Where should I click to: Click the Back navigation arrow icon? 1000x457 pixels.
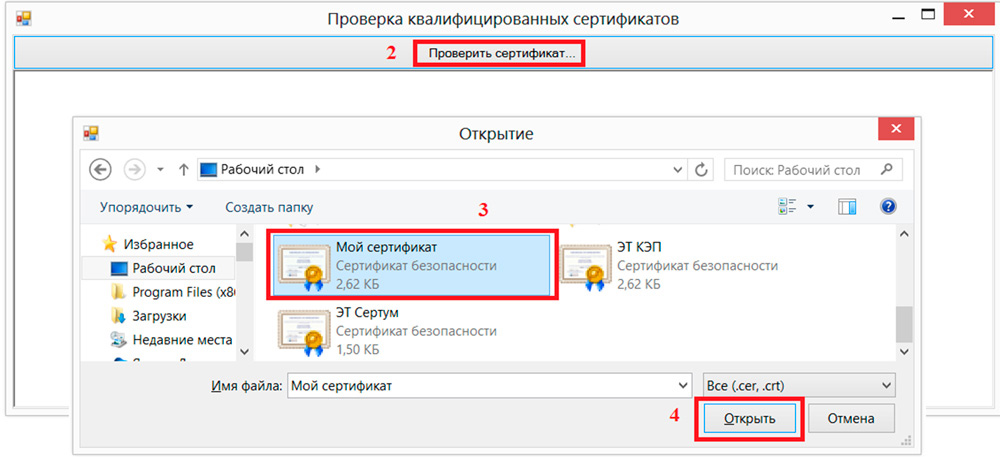pos(100,170)
